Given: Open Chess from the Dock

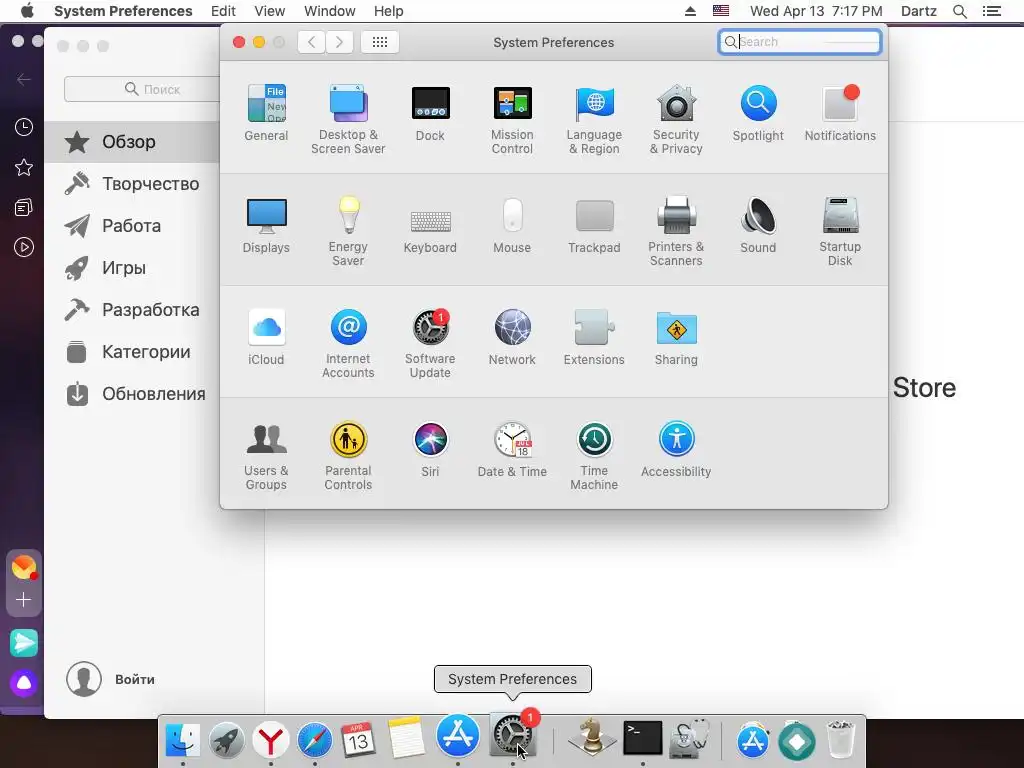Looking at the screenshot, I should [x=592, y=738].
